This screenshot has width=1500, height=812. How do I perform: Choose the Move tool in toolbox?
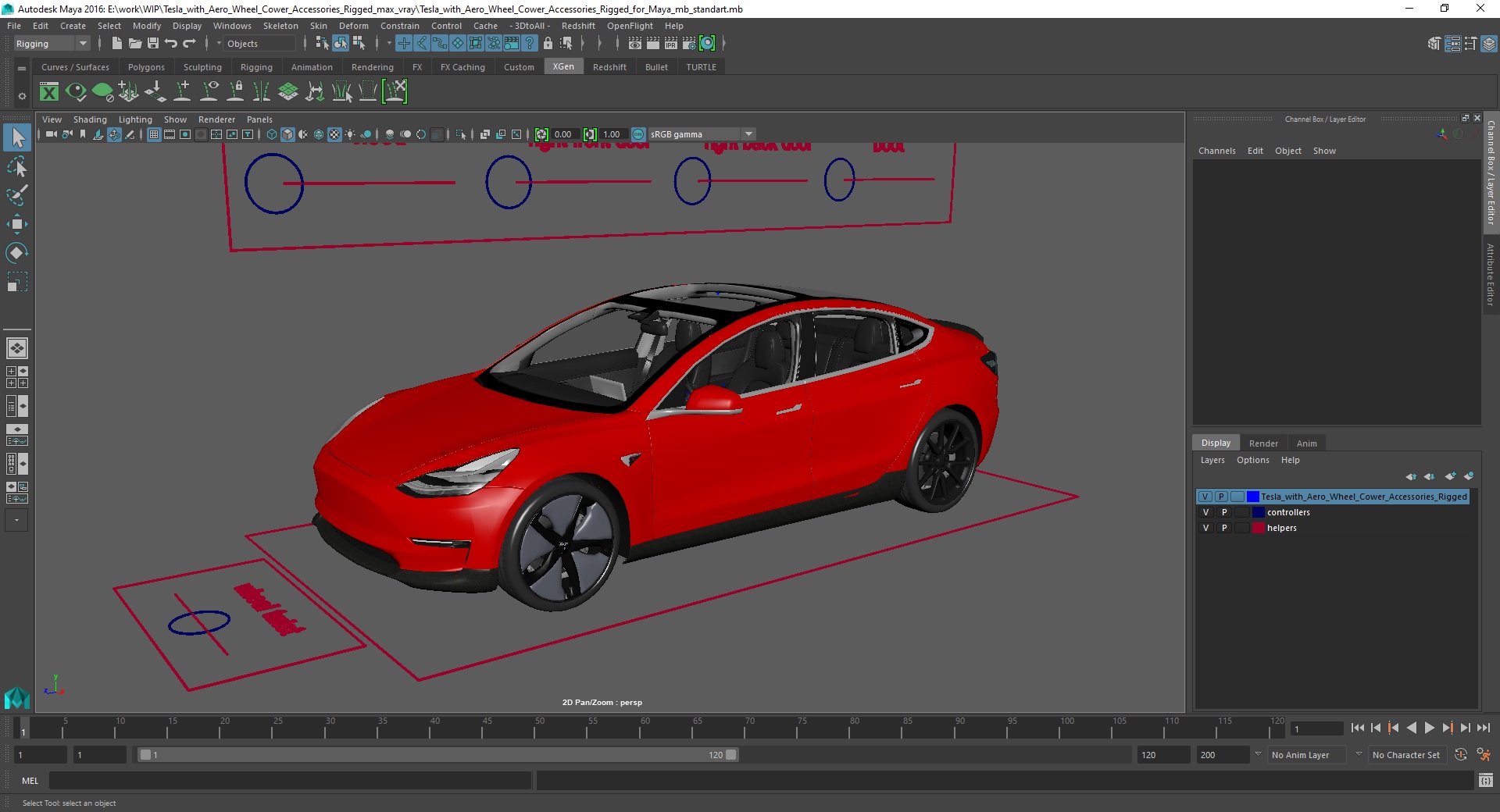pyautogui.click(x=17, y=224)
